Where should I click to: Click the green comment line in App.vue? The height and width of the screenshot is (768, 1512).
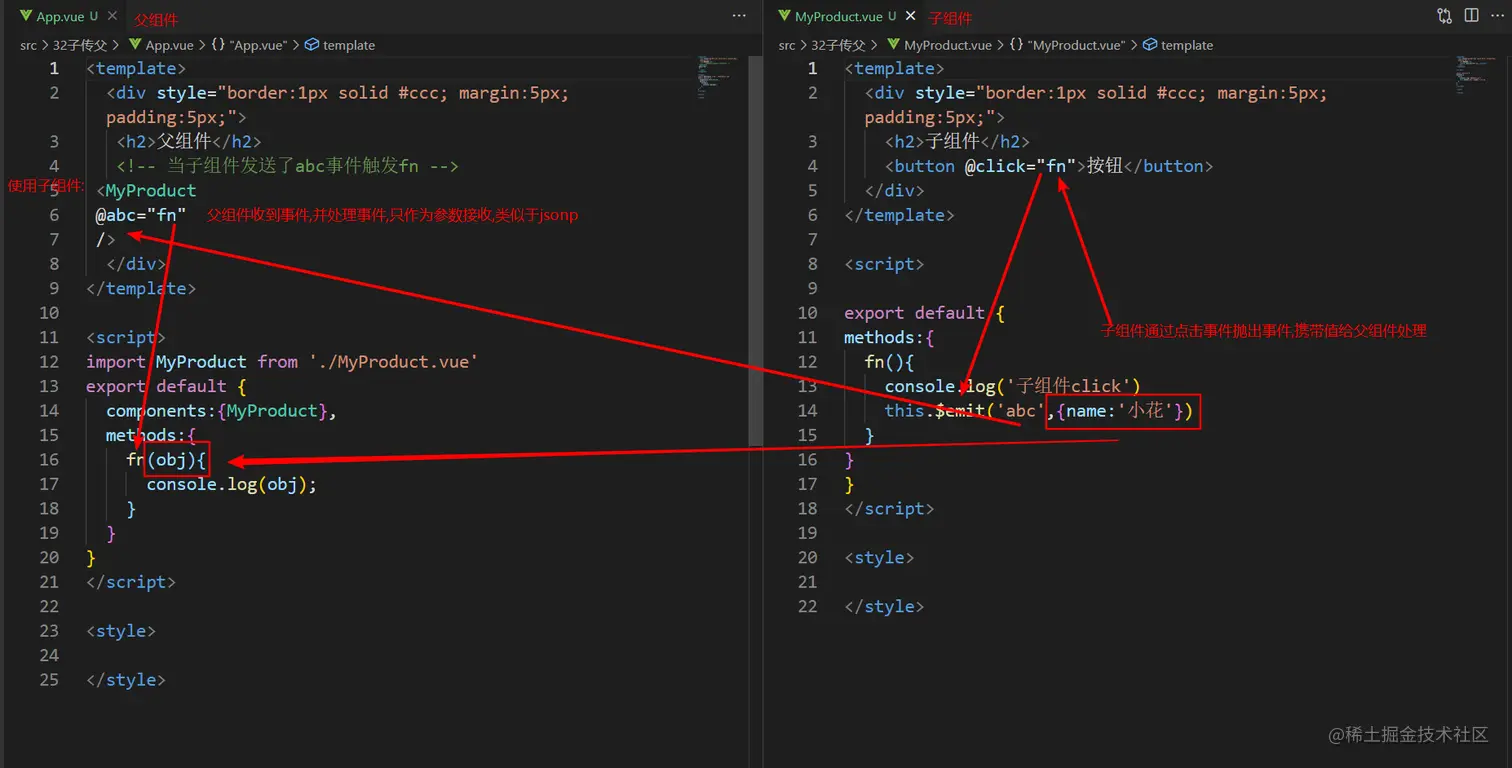[287, 166]
